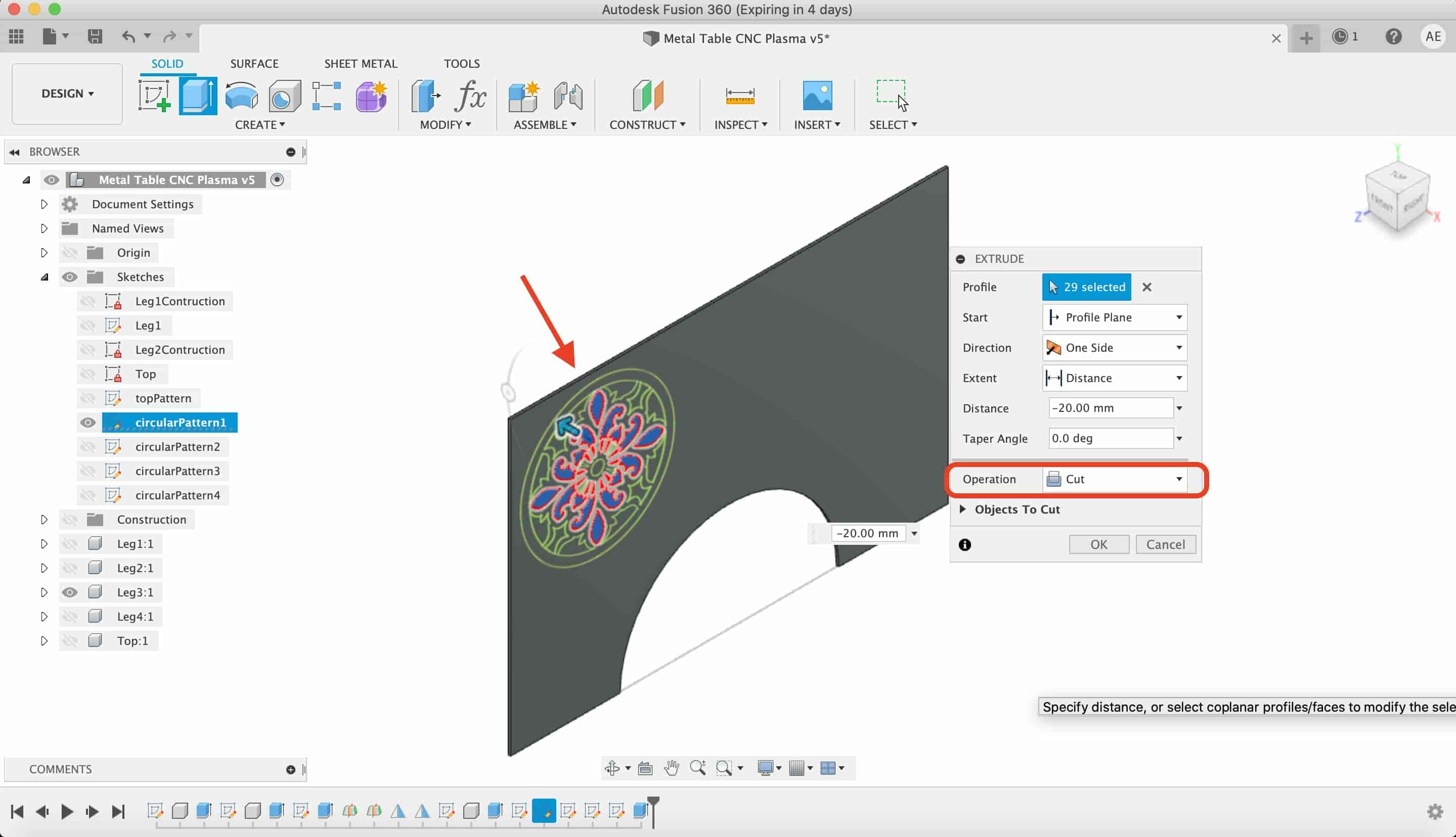The height and width of the screenshot is (837, 1456).
Task: Select the Joint tool
Action: click(x=568, y=96)
